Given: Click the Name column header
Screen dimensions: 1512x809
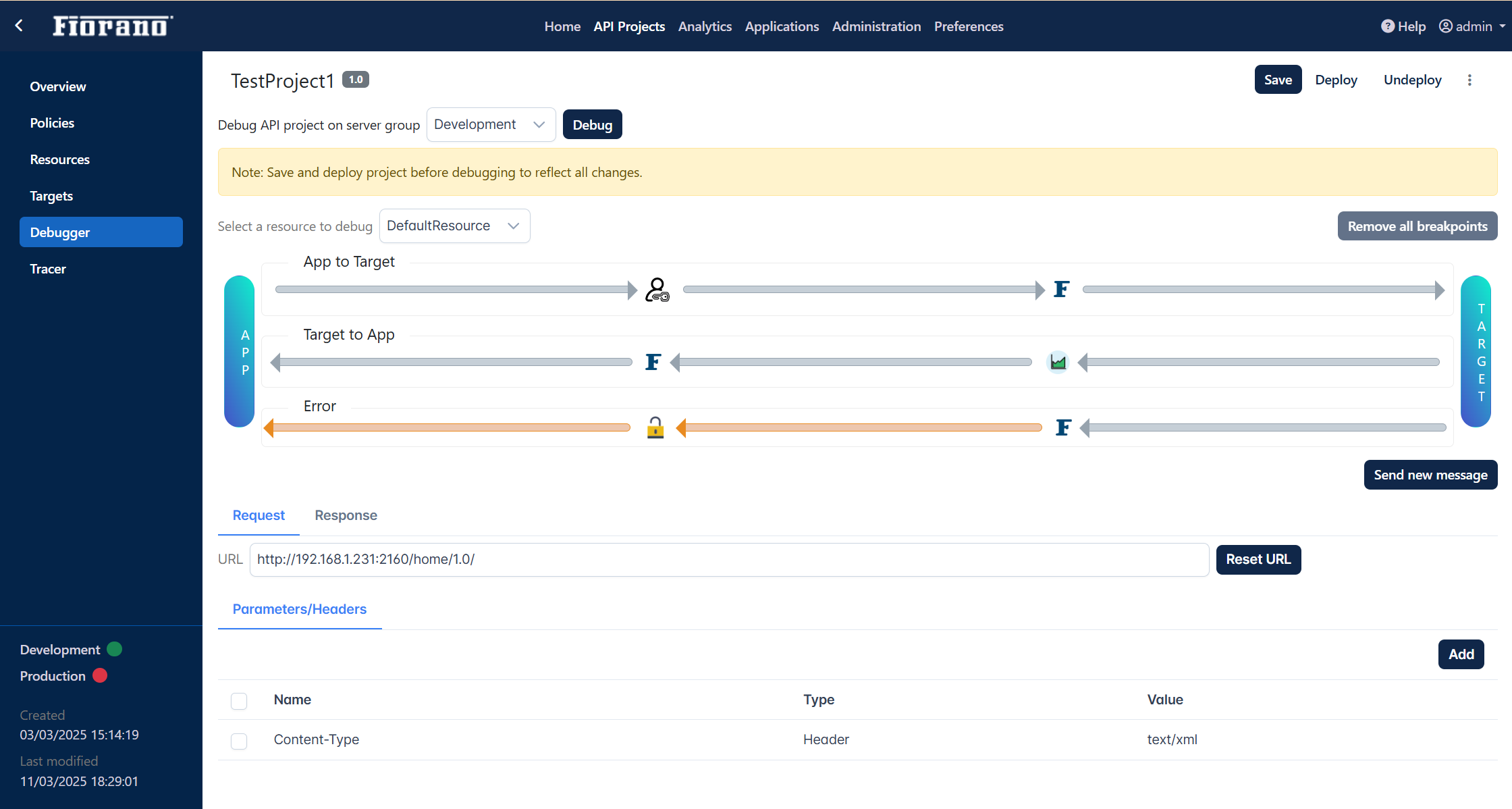Looking at the screenshot, I should tap(292, 700).
